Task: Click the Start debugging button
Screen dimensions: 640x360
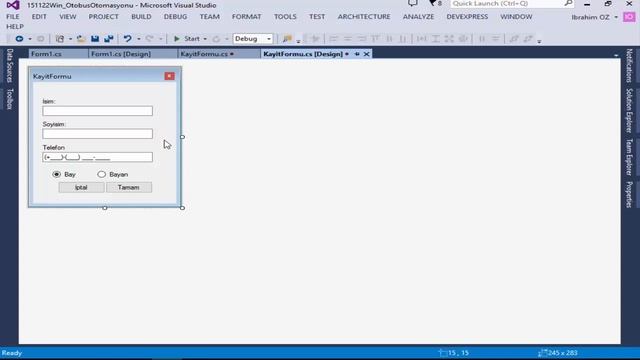Action: 187,39
